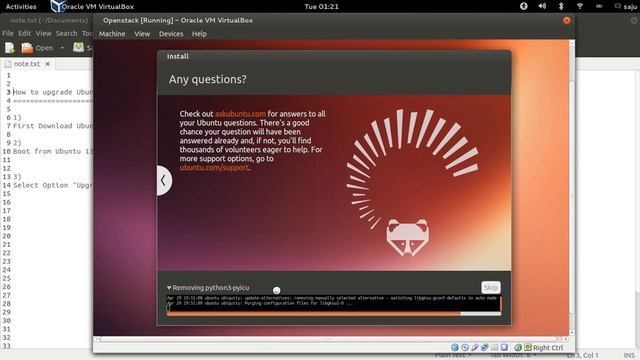Follow the ubuntu.com/support link
Screen dimensions: 640x360
[x=214, y=168]
